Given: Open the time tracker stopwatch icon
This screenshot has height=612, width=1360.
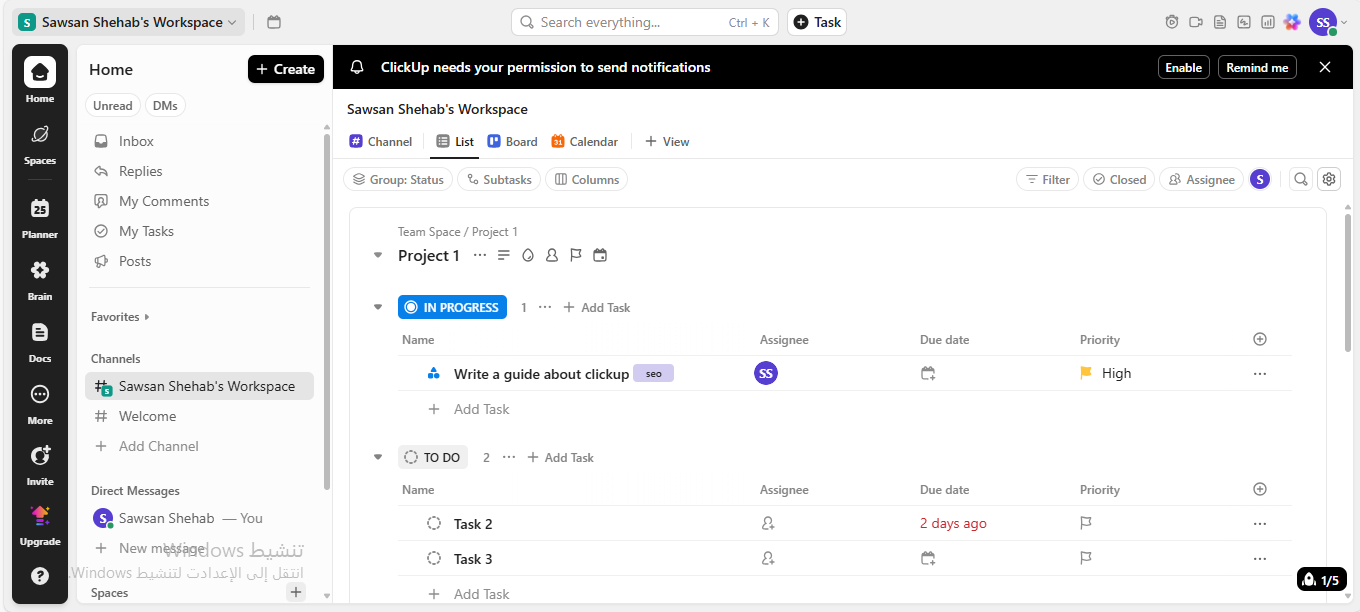Looking at the screenshot, I should tap(1173, 22).
